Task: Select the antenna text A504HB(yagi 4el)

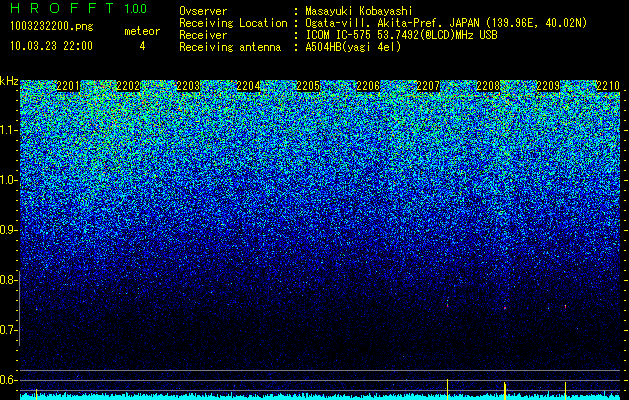Action: coord(353,47)
